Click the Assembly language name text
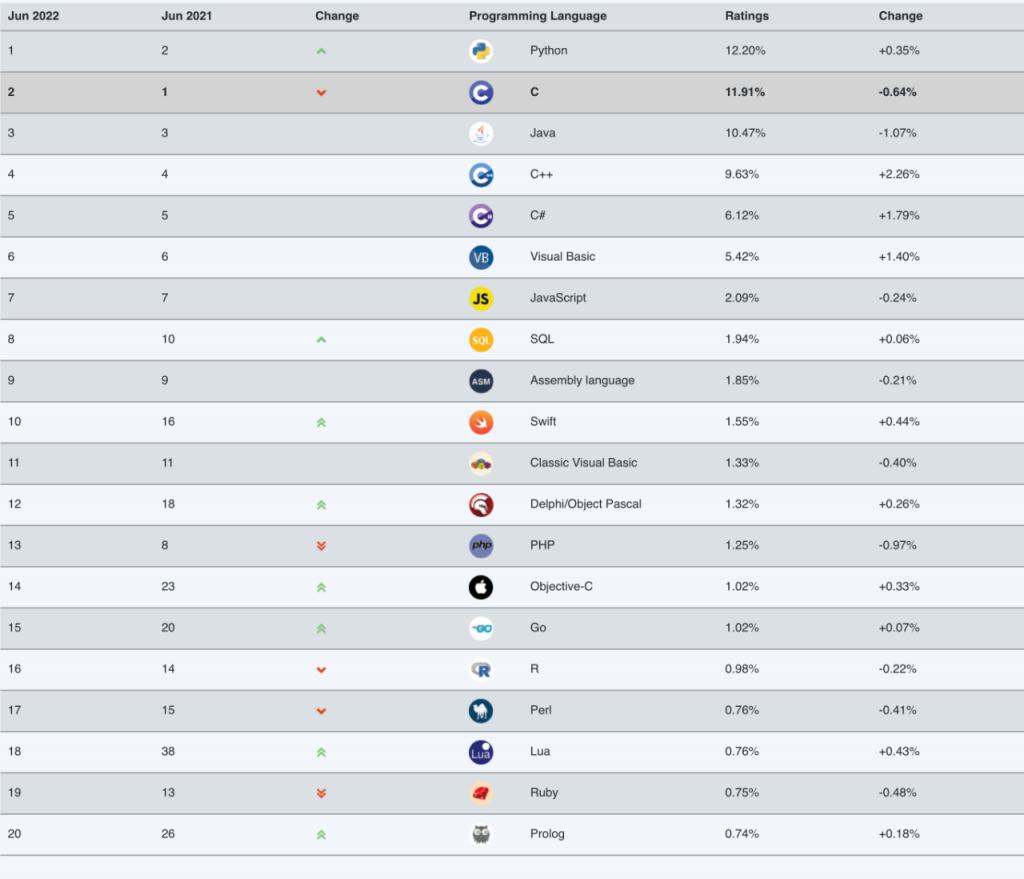 click(x=582, y=380)
